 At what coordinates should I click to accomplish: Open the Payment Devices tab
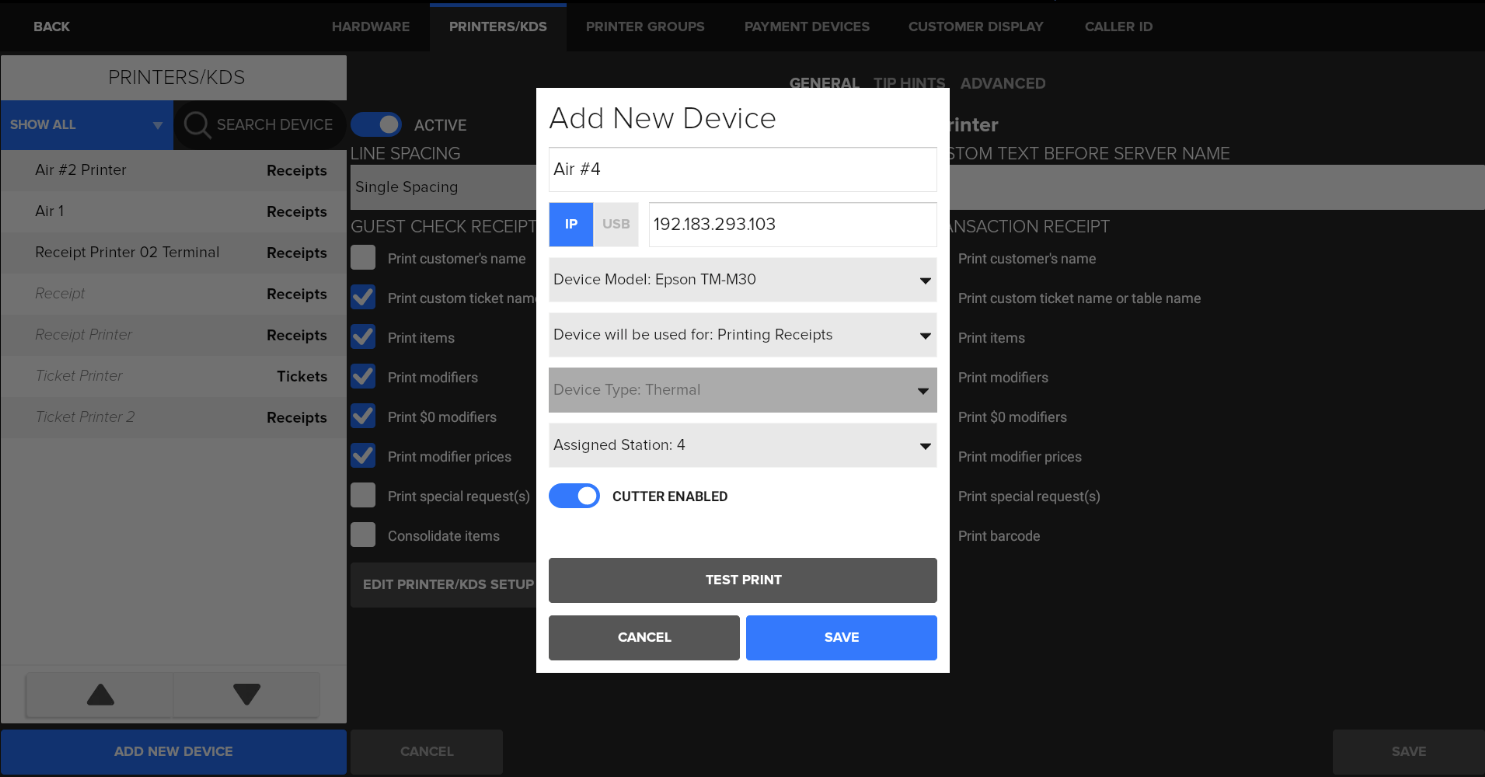coord(806,27)
